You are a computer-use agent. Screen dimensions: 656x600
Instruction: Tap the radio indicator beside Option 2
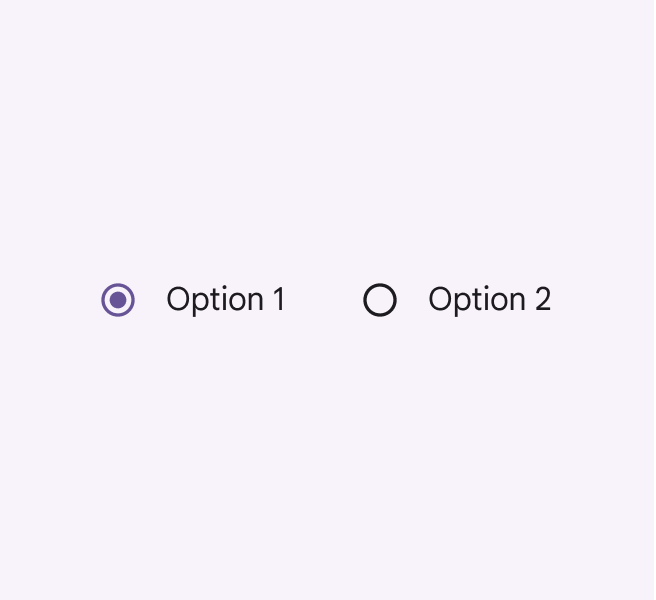click(380, 300)
